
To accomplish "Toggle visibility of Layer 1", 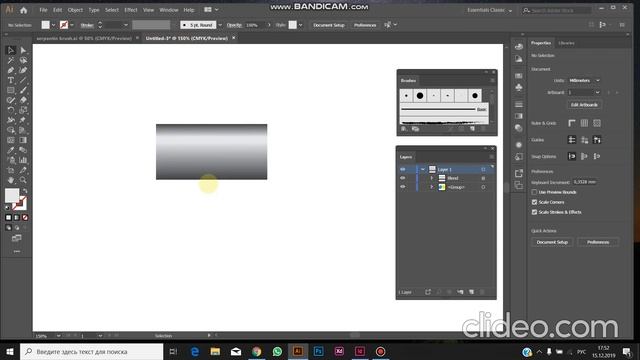I will coord(403,169).
